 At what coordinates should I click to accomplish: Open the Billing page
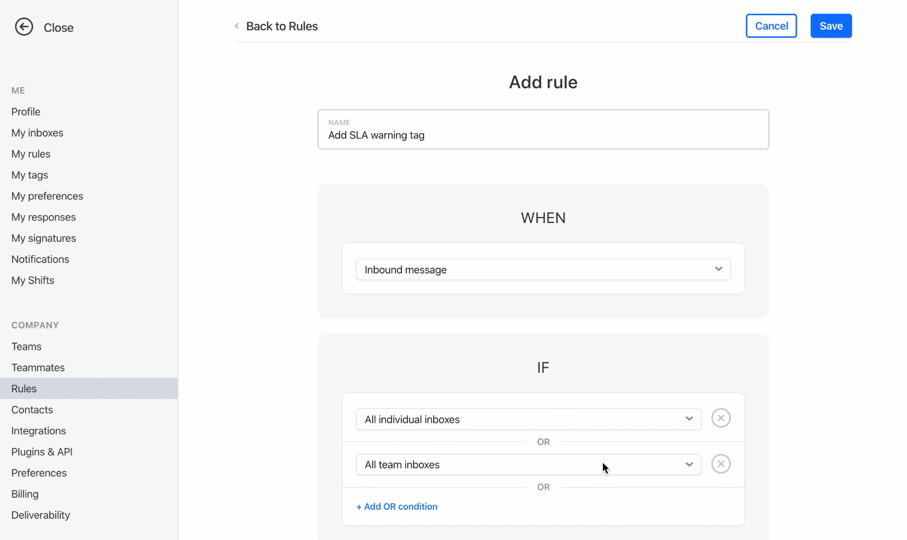pos(25,494)
